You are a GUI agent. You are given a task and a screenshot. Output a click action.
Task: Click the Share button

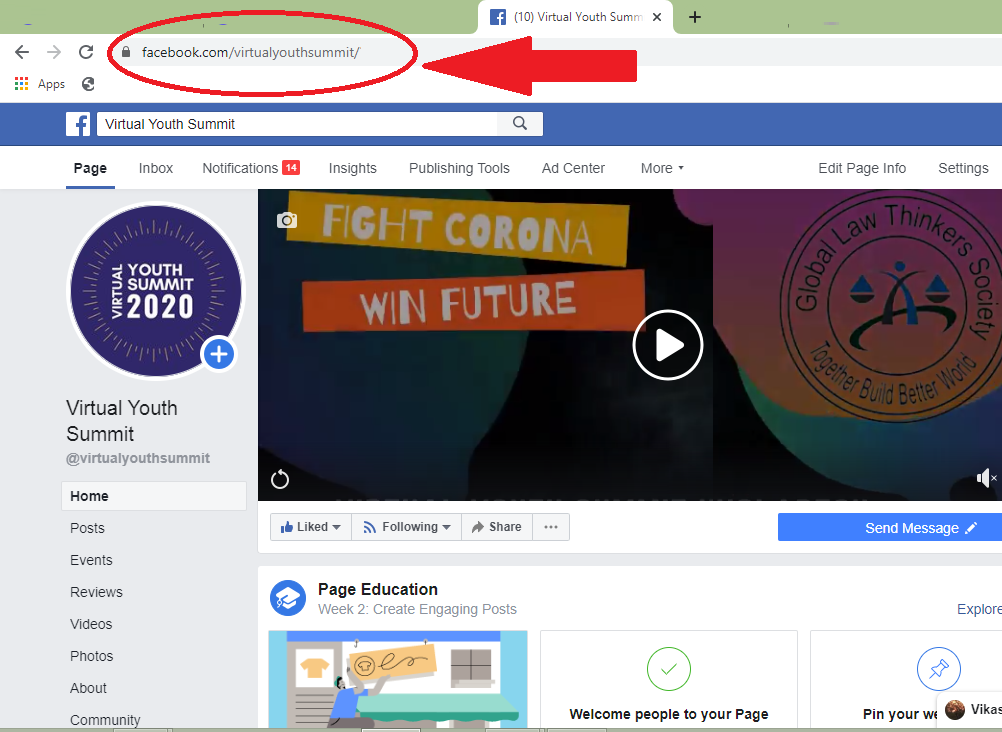coord(497,527)
